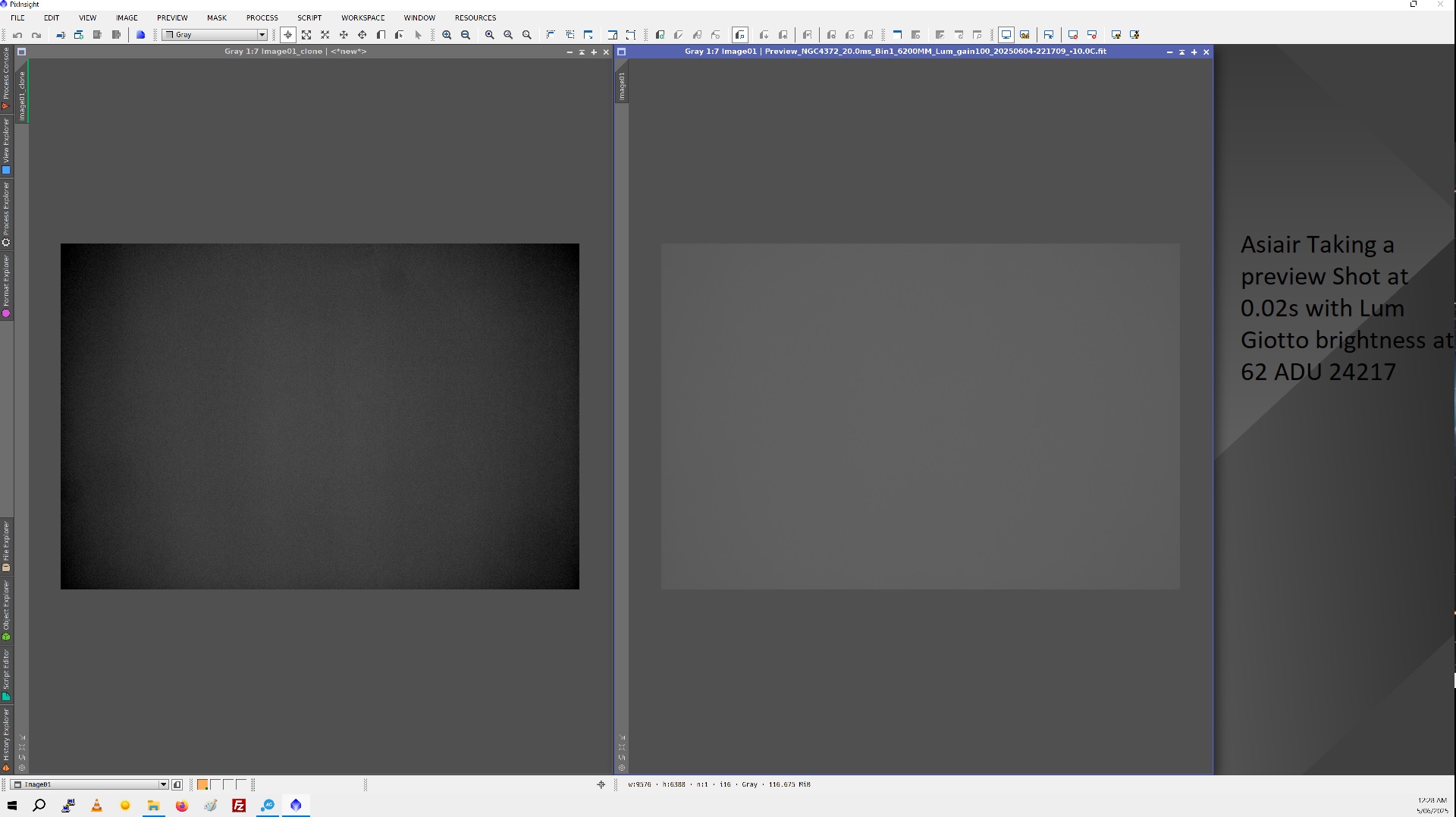
Task: Open the View Explorer side panel
Action: [6, 146]
